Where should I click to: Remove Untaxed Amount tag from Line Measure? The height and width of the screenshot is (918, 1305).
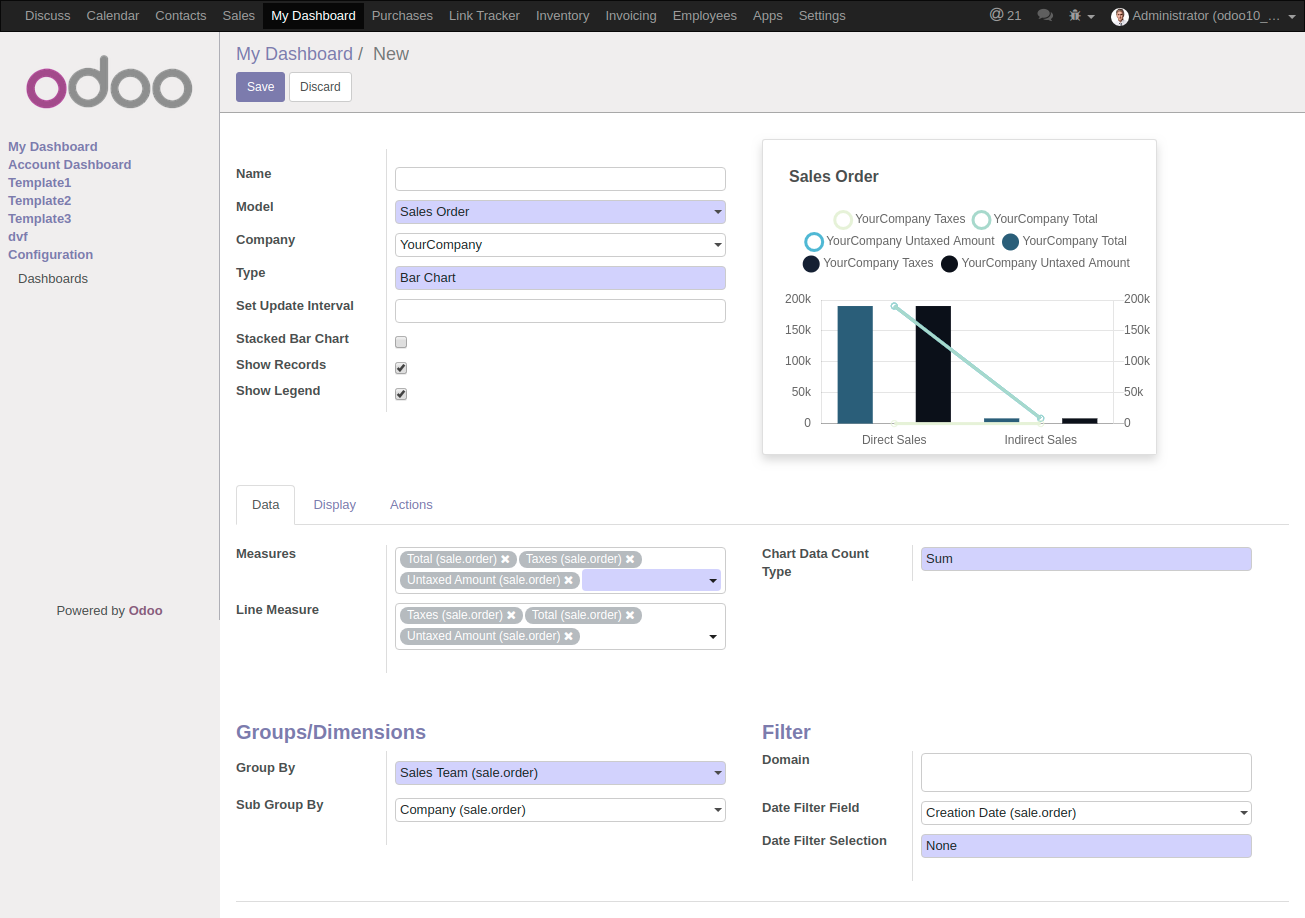click(x=568, y=636)
